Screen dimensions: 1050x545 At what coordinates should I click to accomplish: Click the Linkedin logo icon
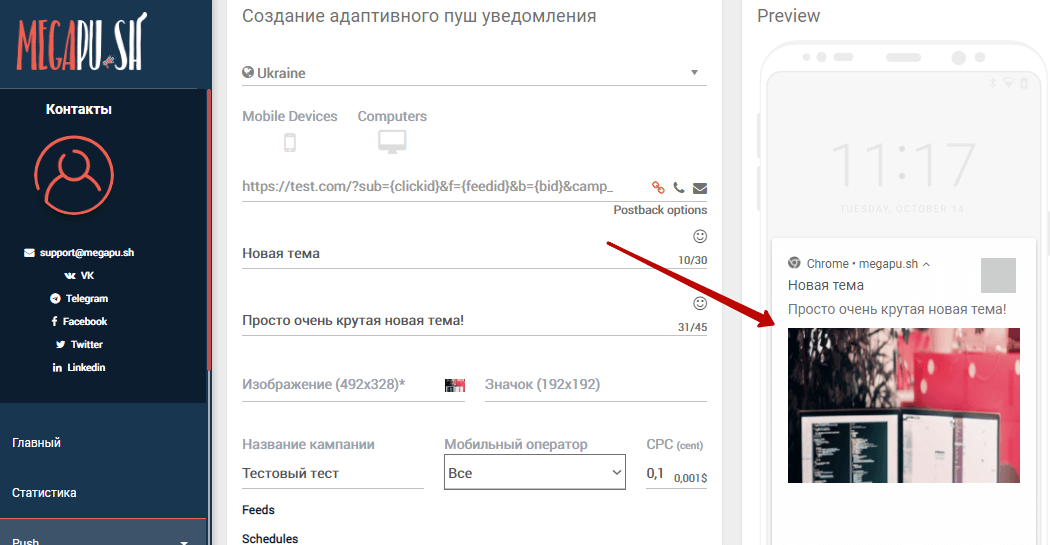(57, 368)
